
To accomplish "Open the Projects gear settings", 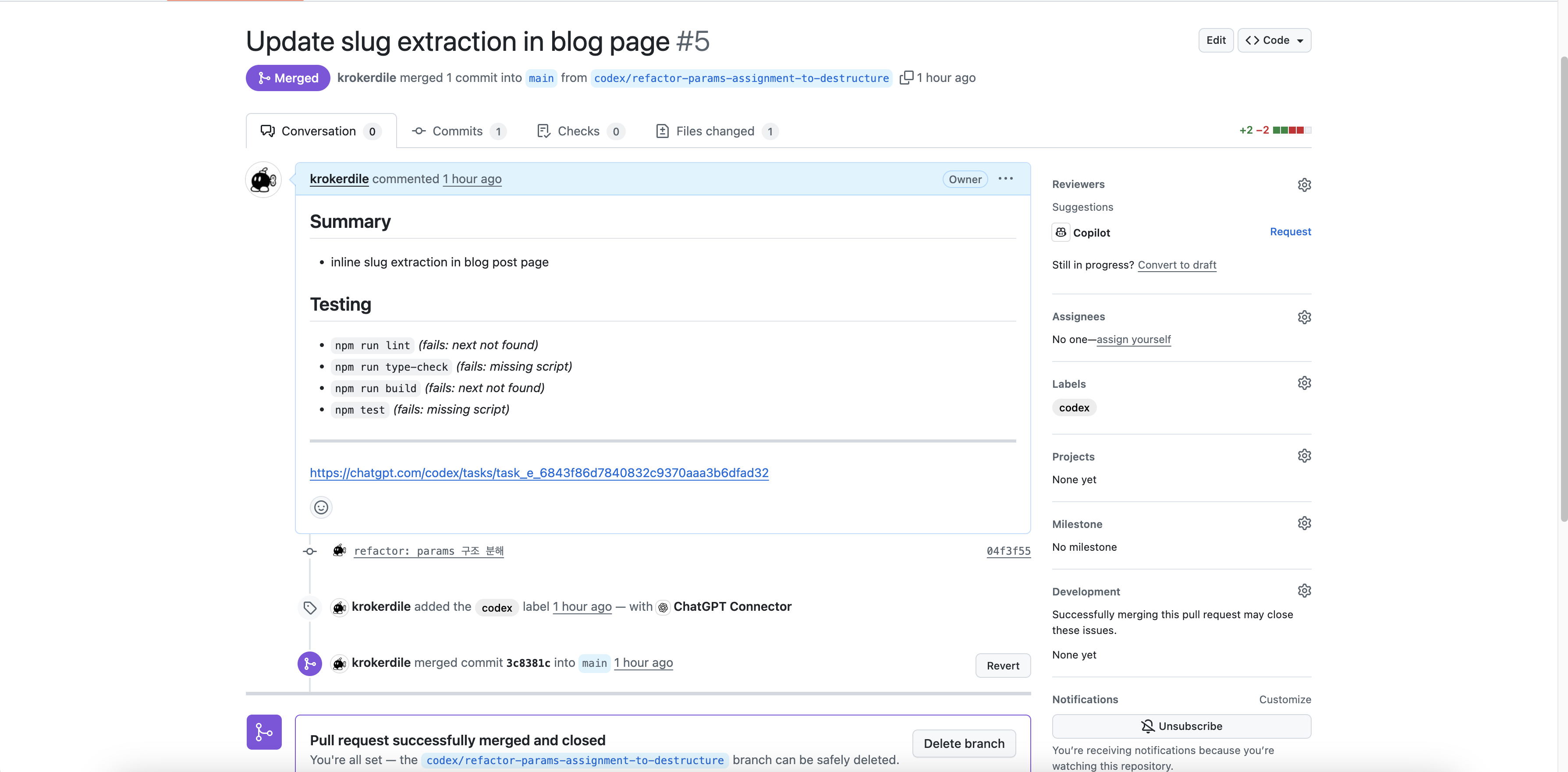I will pyautogui.click(x=1304, y=456).
